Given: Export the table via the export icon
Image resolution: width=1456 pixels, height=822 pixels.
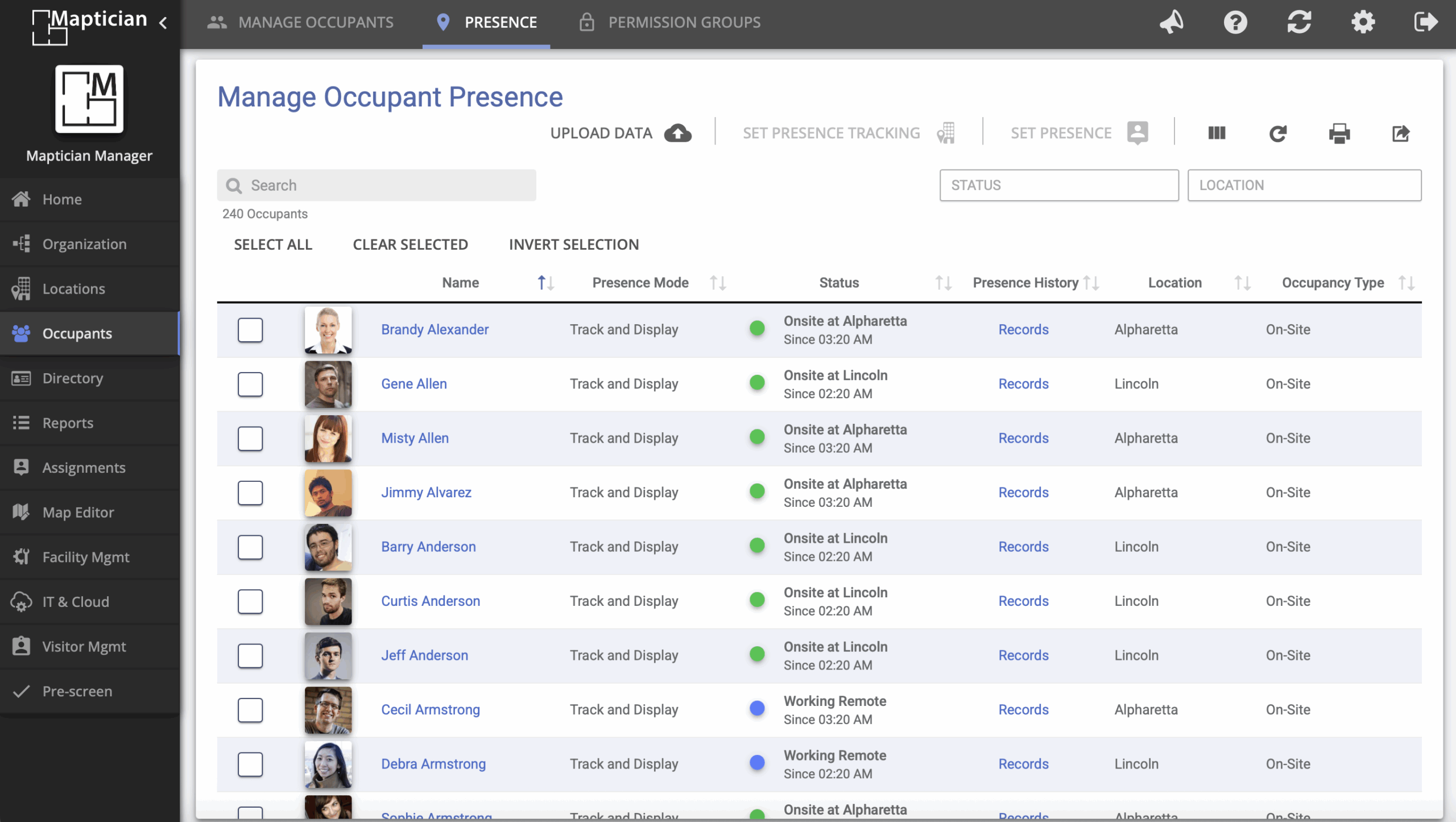Looking at the screenshot, I should click(x=1401, y=134).
